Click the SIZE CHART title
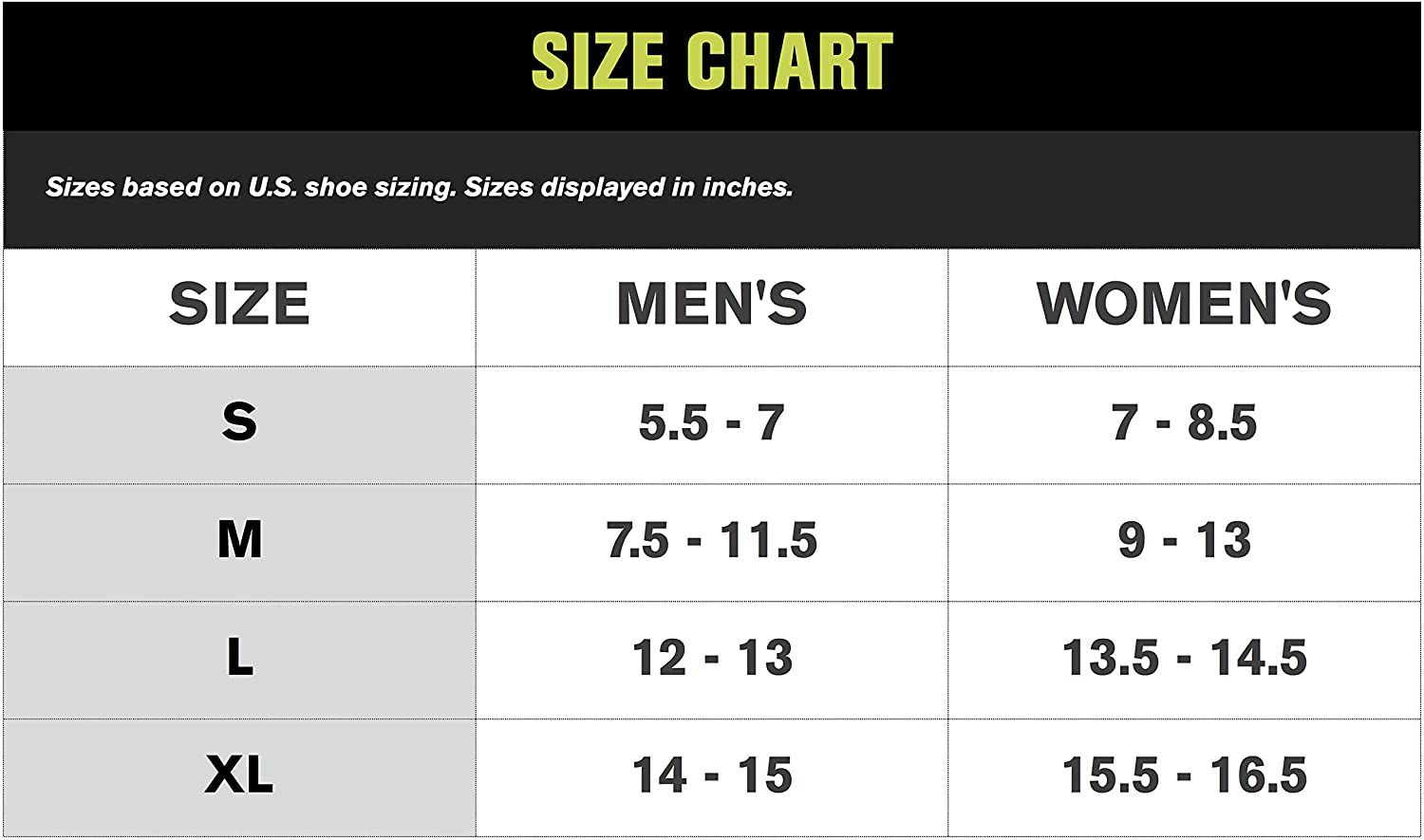This screenshot has width=1424, height=840. point(712,62)
